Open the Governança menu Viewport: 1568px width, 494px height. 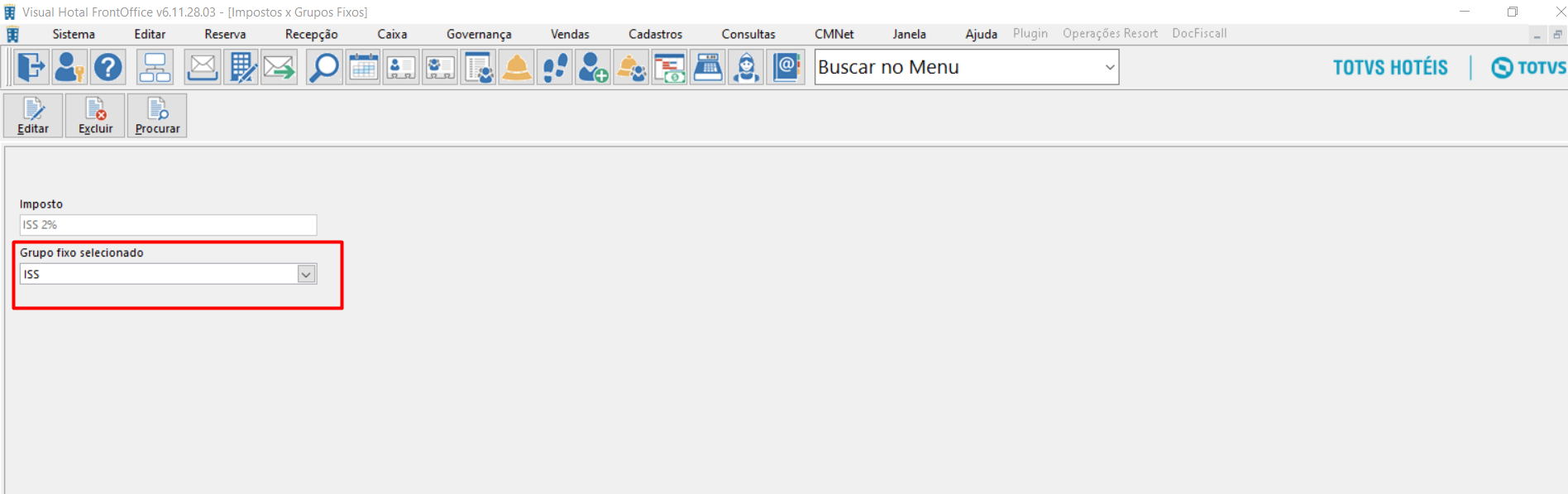(479, 34)
